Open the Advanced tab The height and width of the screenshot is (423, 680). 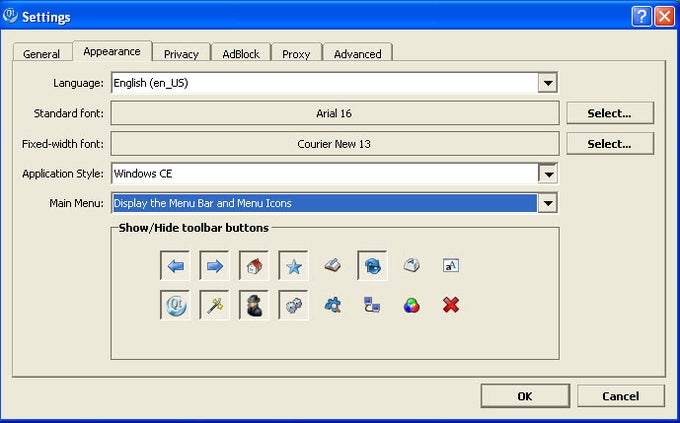[357, 53]
